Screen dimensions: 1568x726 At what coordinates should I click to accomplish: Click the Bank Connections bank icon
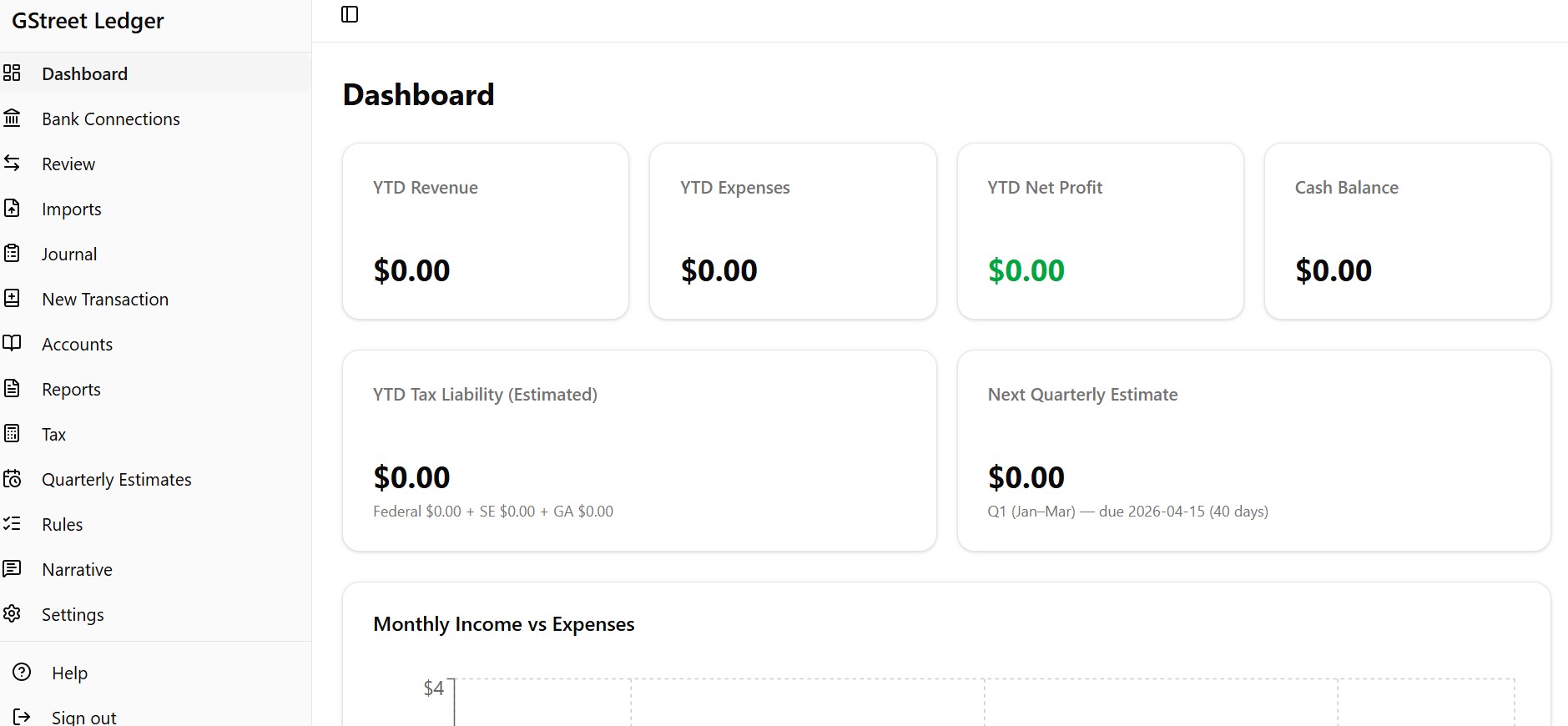pos(13,118)
